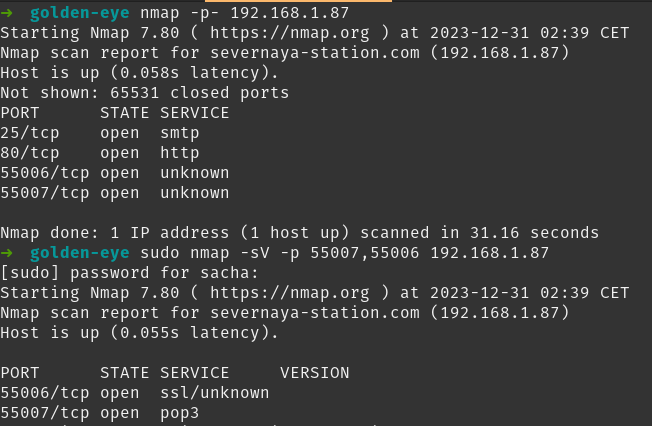The image size is (652, 426).
Task: Select the orange active tab indicator at top
Action: (298, 1)
